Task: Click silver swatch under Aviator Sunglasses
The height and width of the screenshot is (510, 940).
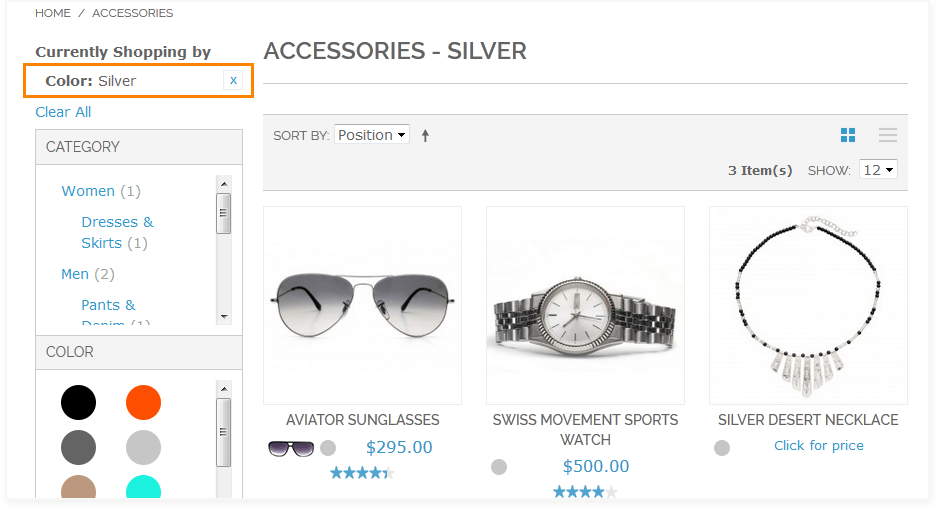Action: (328, 448)
